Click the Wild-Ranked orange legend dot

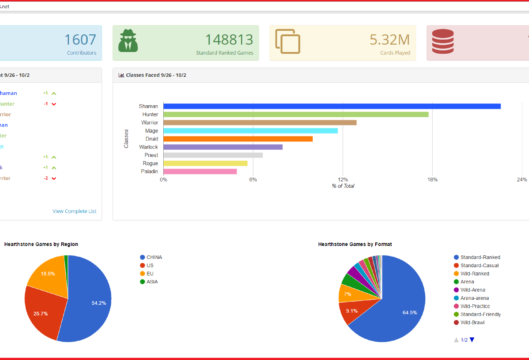click(456, 274)
